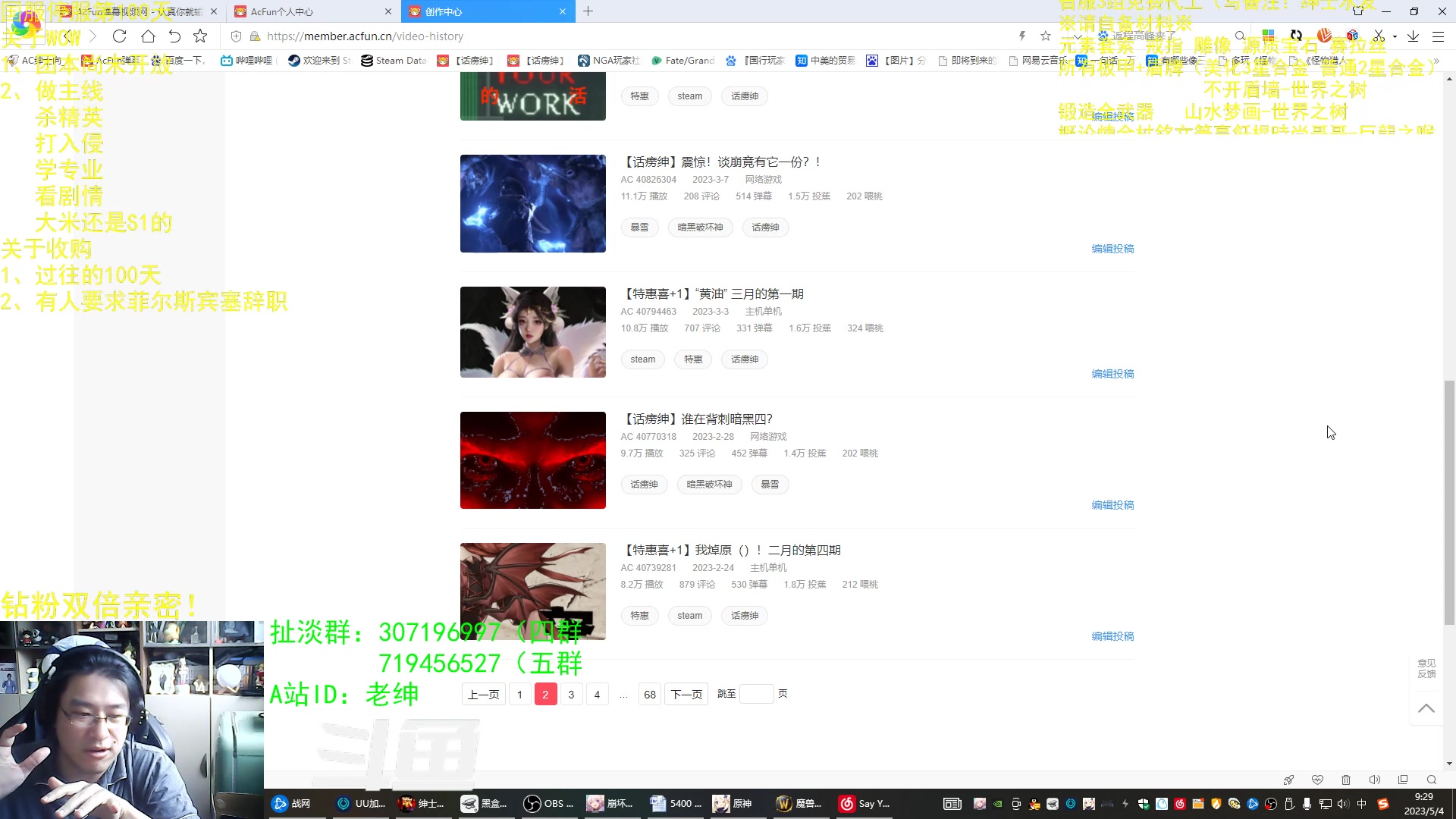Screen dimensions: 1456x819
Task: Go to next page with 下一页
Action: [x=686, y=694]
